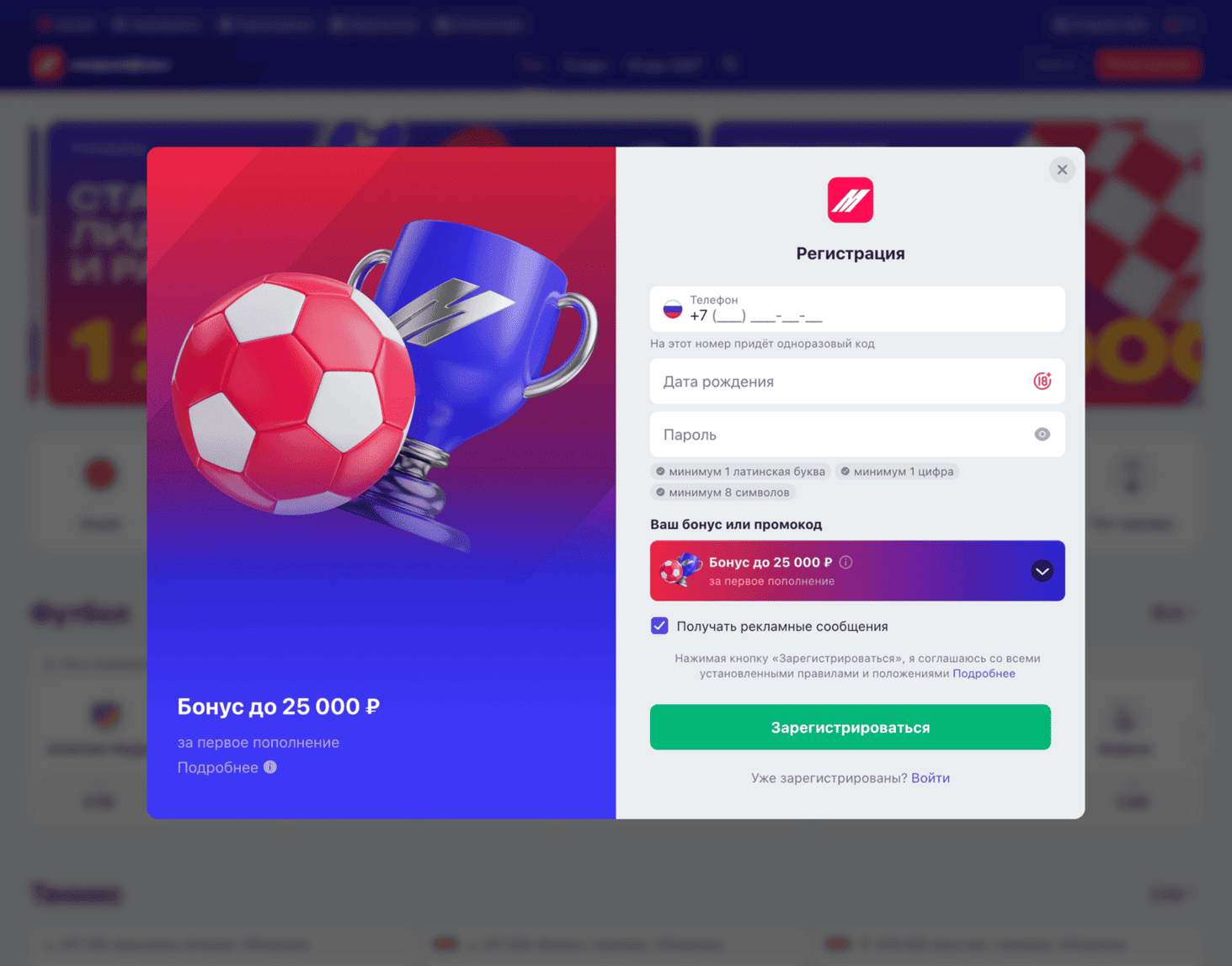Click the info icon beside bonus title
This screenshot has width=1232, height=966.
[x=846, y=563]
